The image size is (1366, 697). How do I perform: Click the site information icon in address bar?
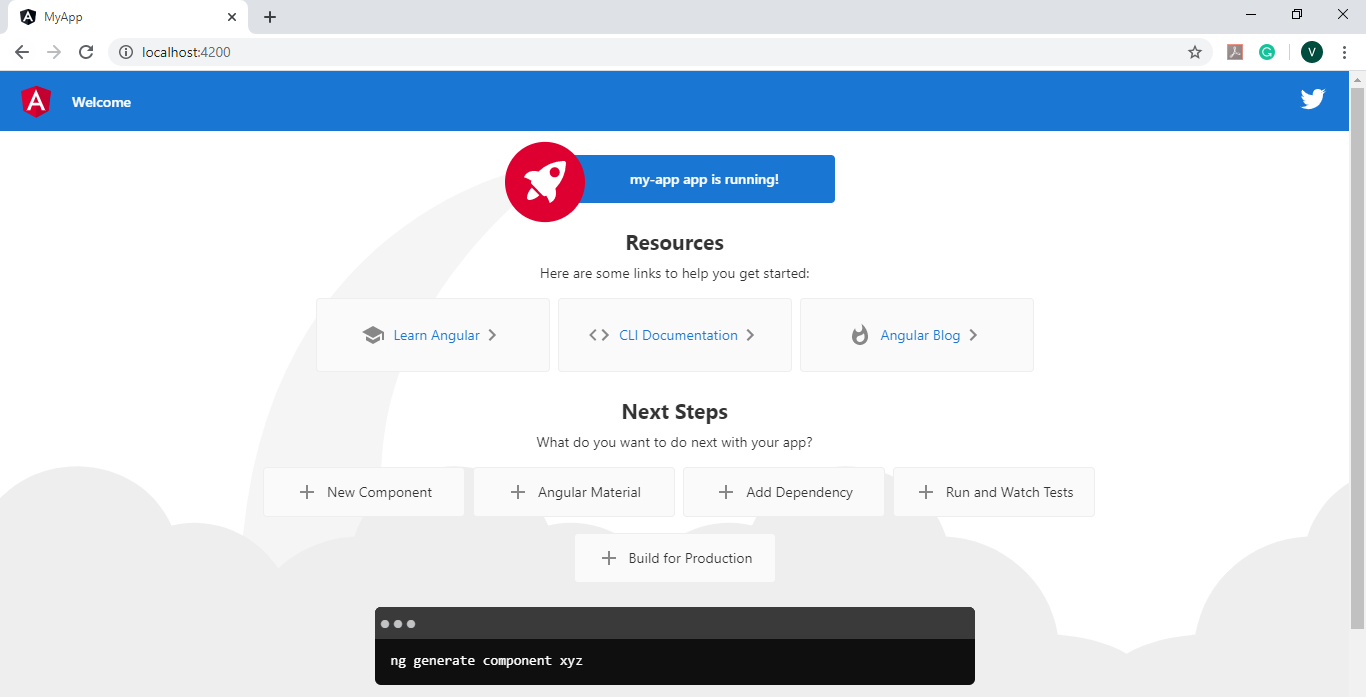[x=126, y=52]
